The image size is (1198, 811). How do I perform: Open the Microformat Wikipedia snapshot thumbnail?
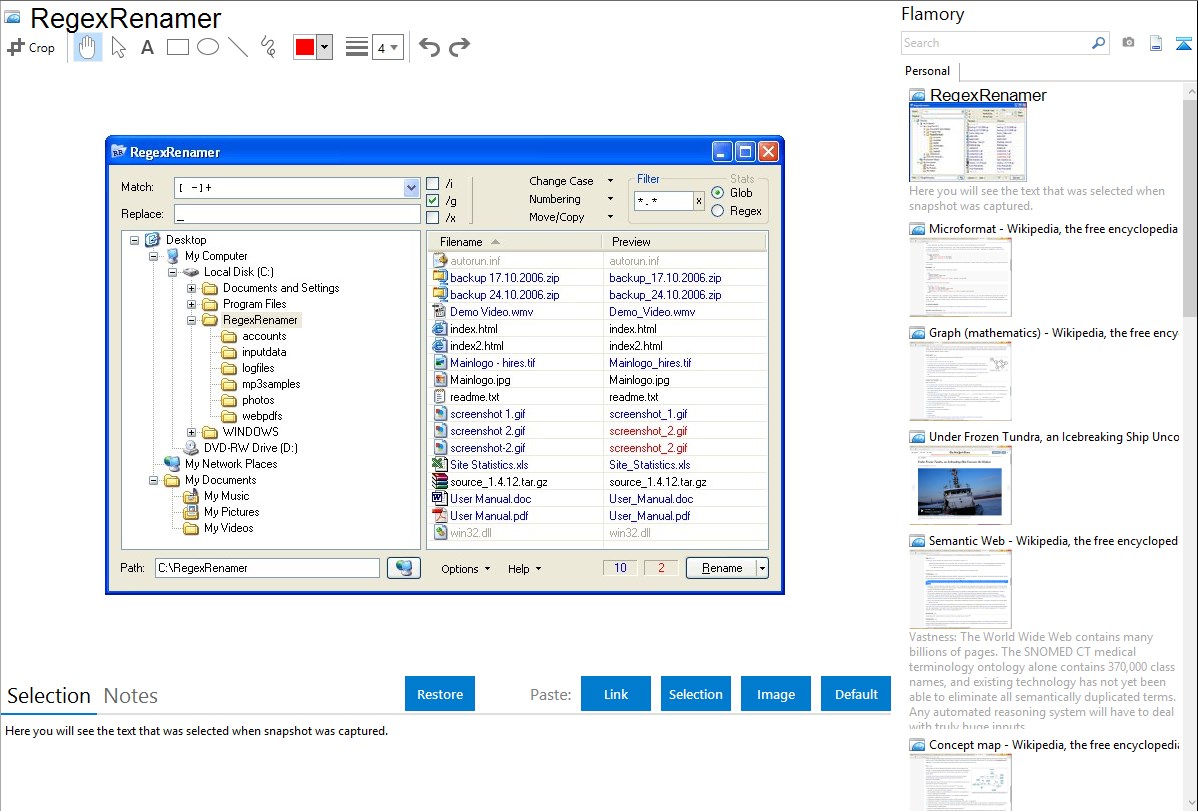coord(960,277)
